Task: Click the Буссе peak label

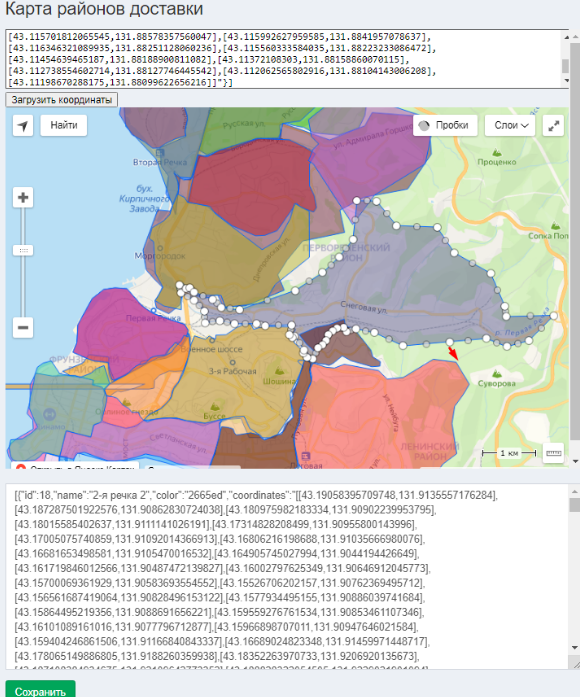Action: click(214, 416)
